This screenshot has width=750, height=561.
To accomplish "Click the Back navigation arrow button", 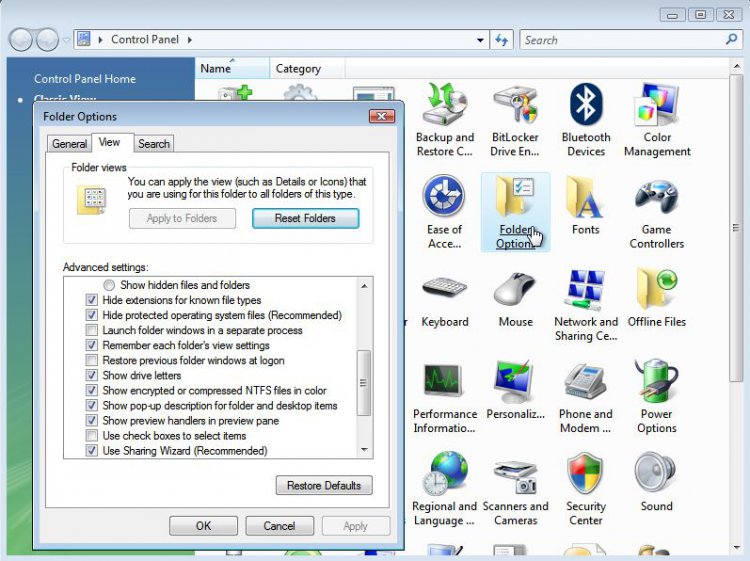I will point(21,40).
